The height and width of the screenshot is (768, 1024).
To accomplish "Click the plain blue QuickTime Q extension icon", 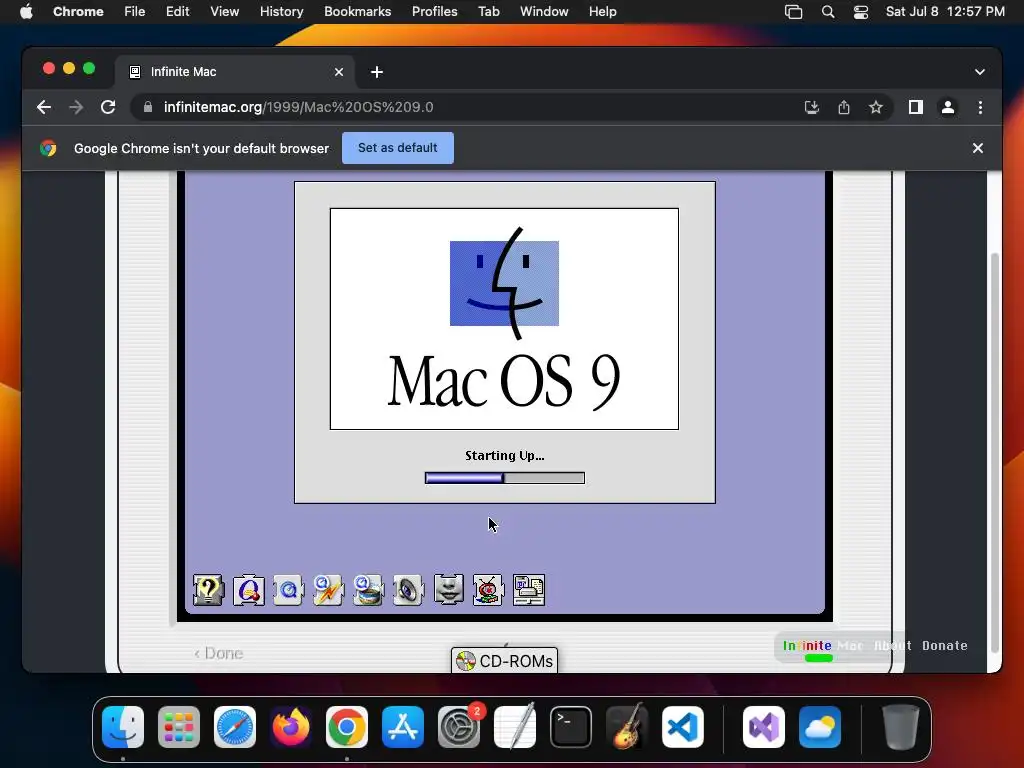I will click(289, 590).
